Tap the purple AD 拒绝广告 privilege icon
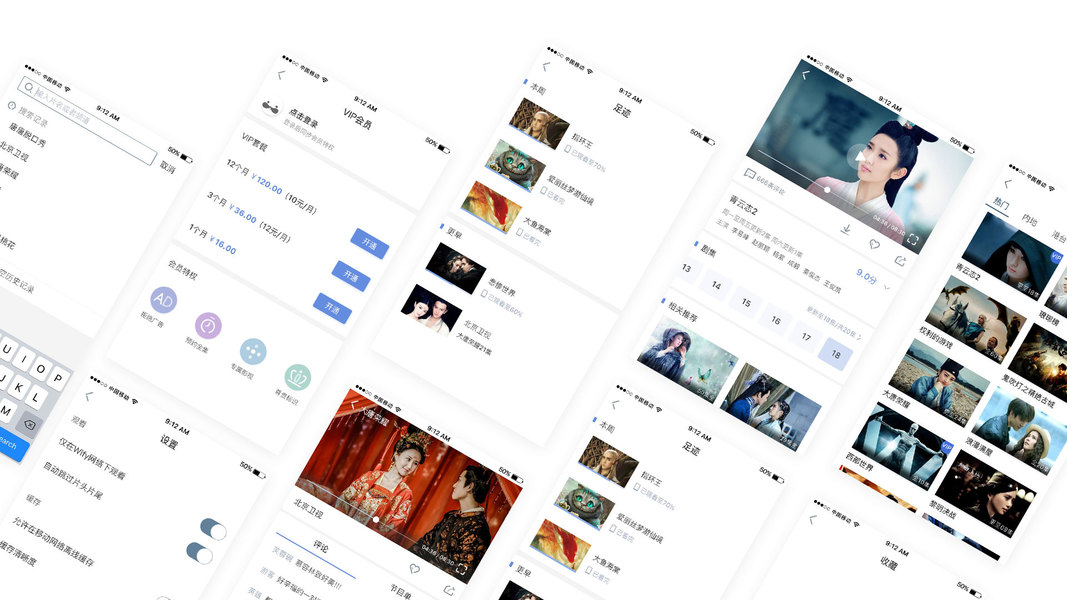 [163, 299]
